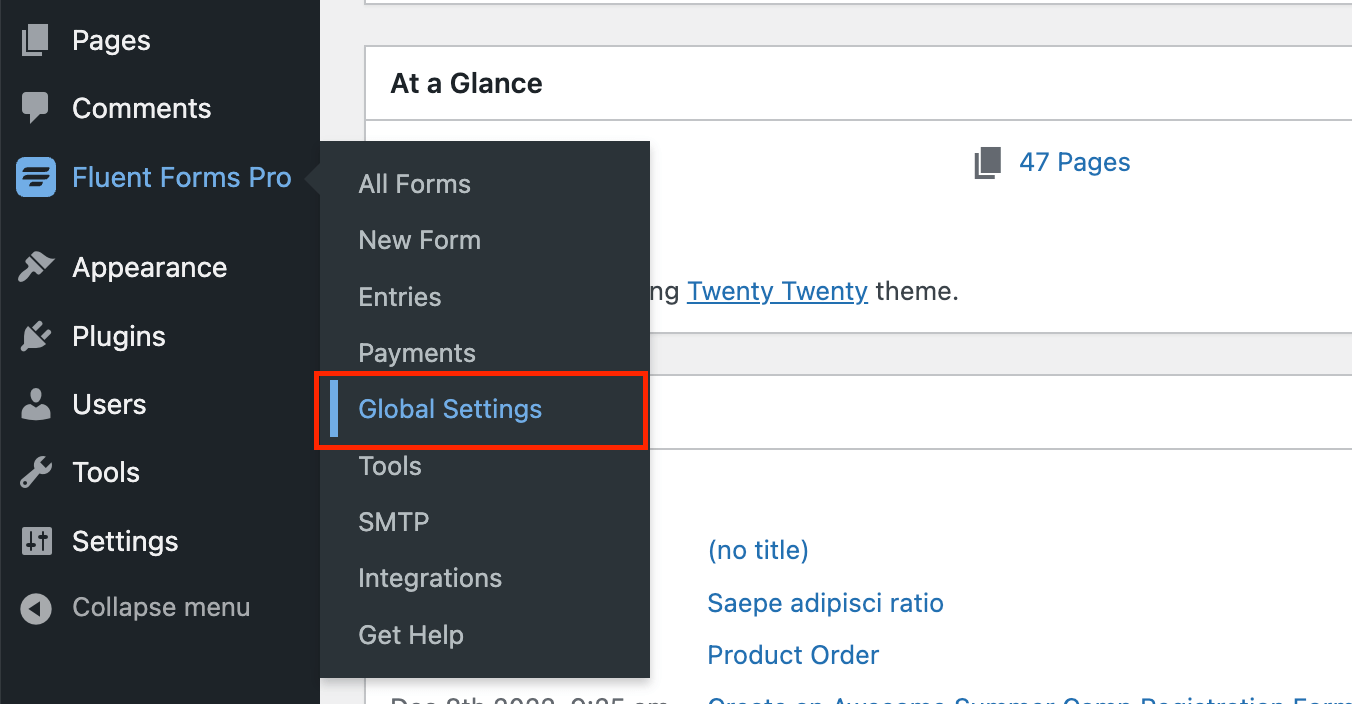Open All Forms submenu item
The height and width of the screenshot is (704, 1352).
pyautogui.click(x=415, y=185)
